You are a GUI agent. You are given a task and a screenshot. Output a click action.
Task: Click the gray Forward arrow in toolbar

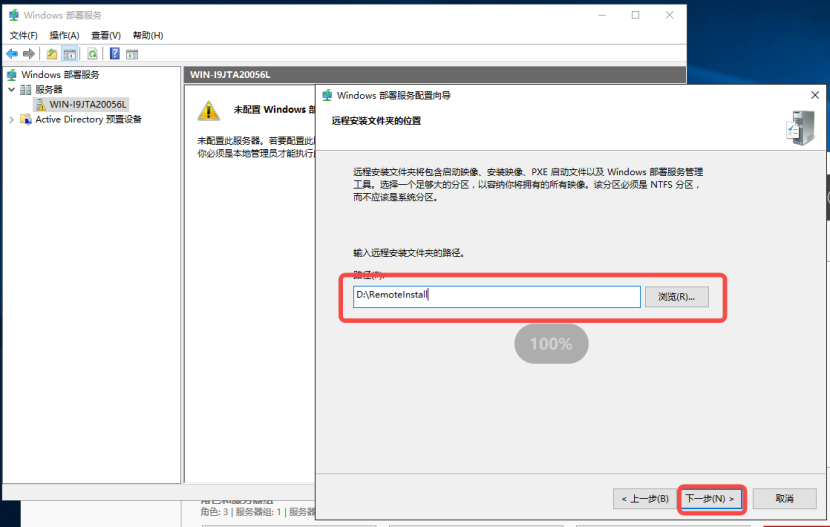pos(29,54)
